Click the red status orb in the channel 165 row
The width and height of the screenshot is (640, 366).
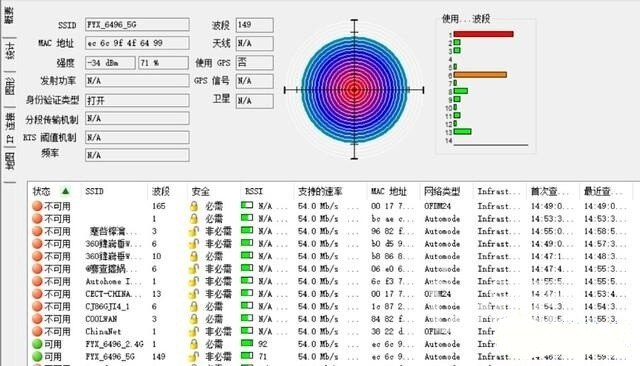tap(37, 206)
